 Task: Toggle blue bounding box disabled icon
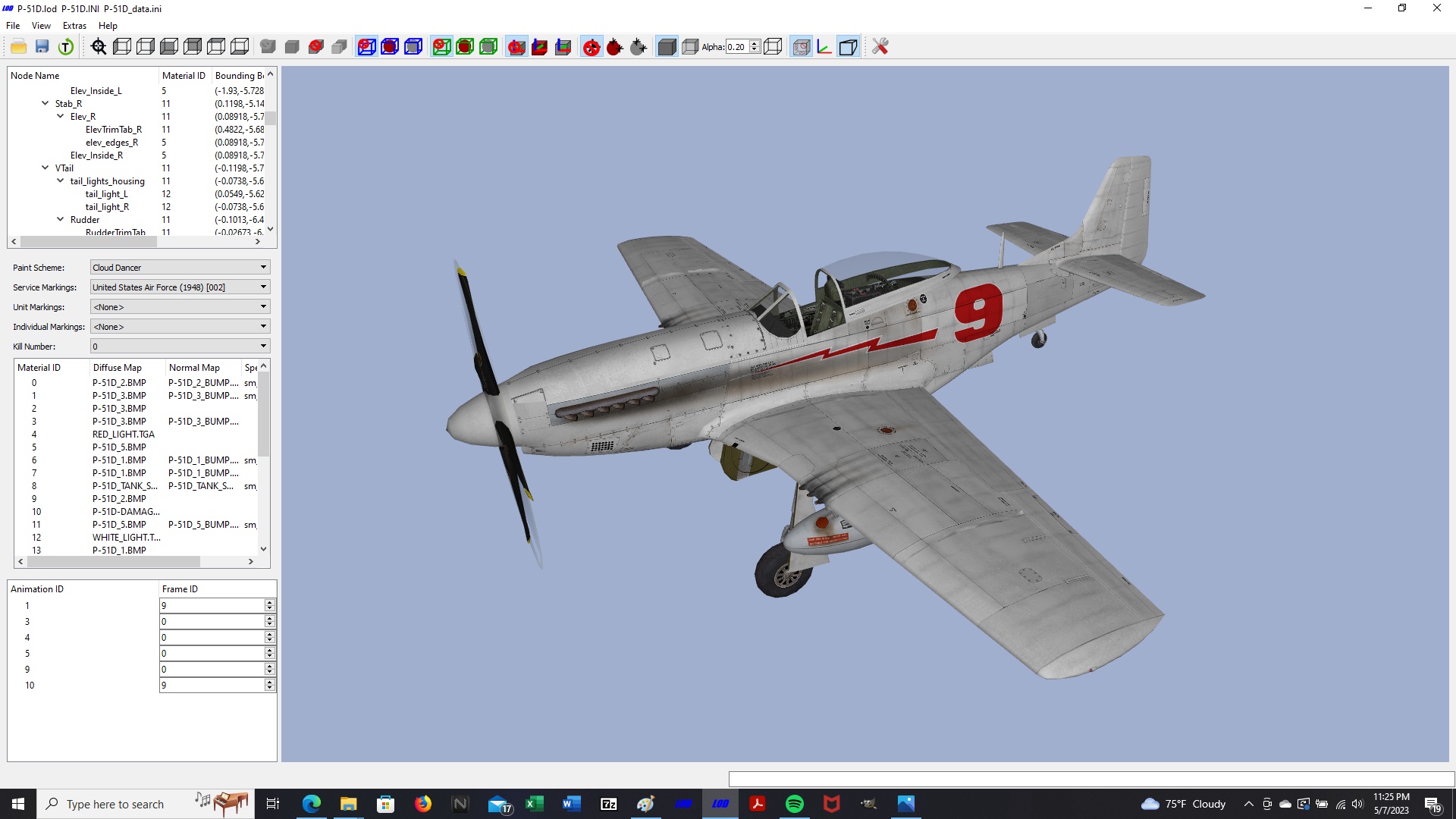[x=366, y=47]
